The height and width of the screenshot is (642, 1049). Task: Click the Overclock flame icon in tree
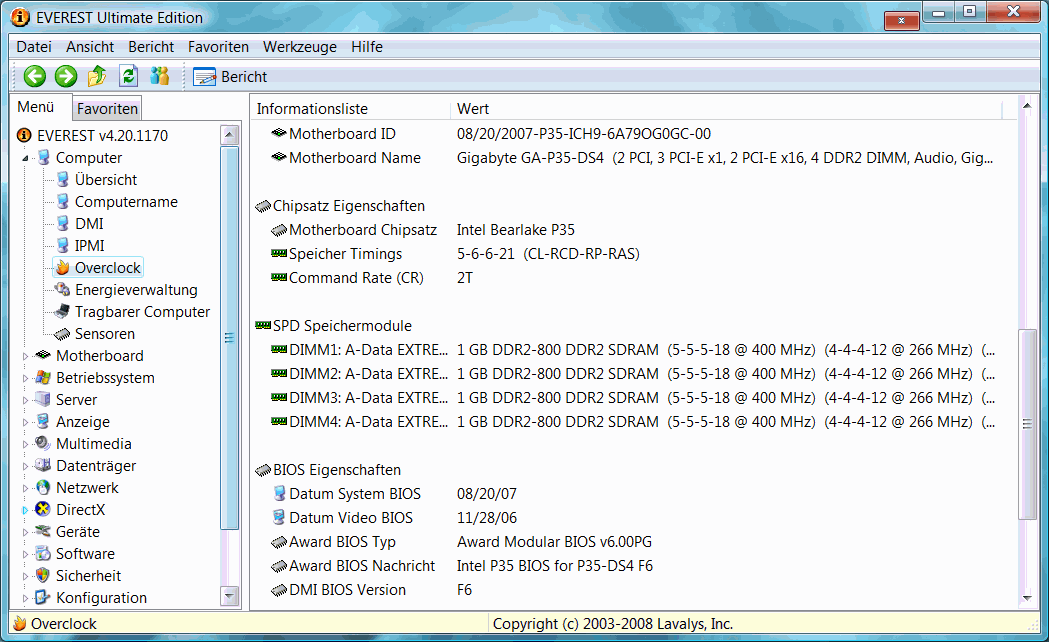pos(62,268)
